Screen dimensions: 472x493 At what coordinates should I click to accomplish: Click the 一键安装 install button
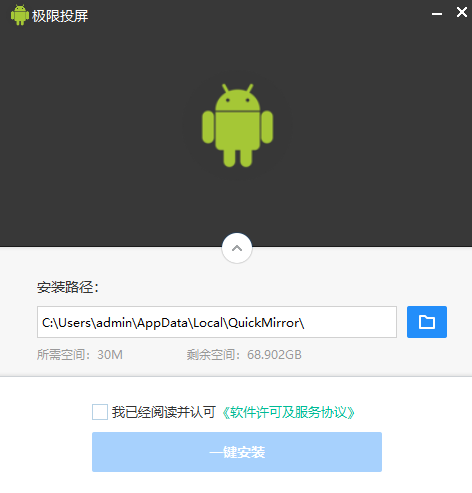pyautogui.click(x=237, y=452)
